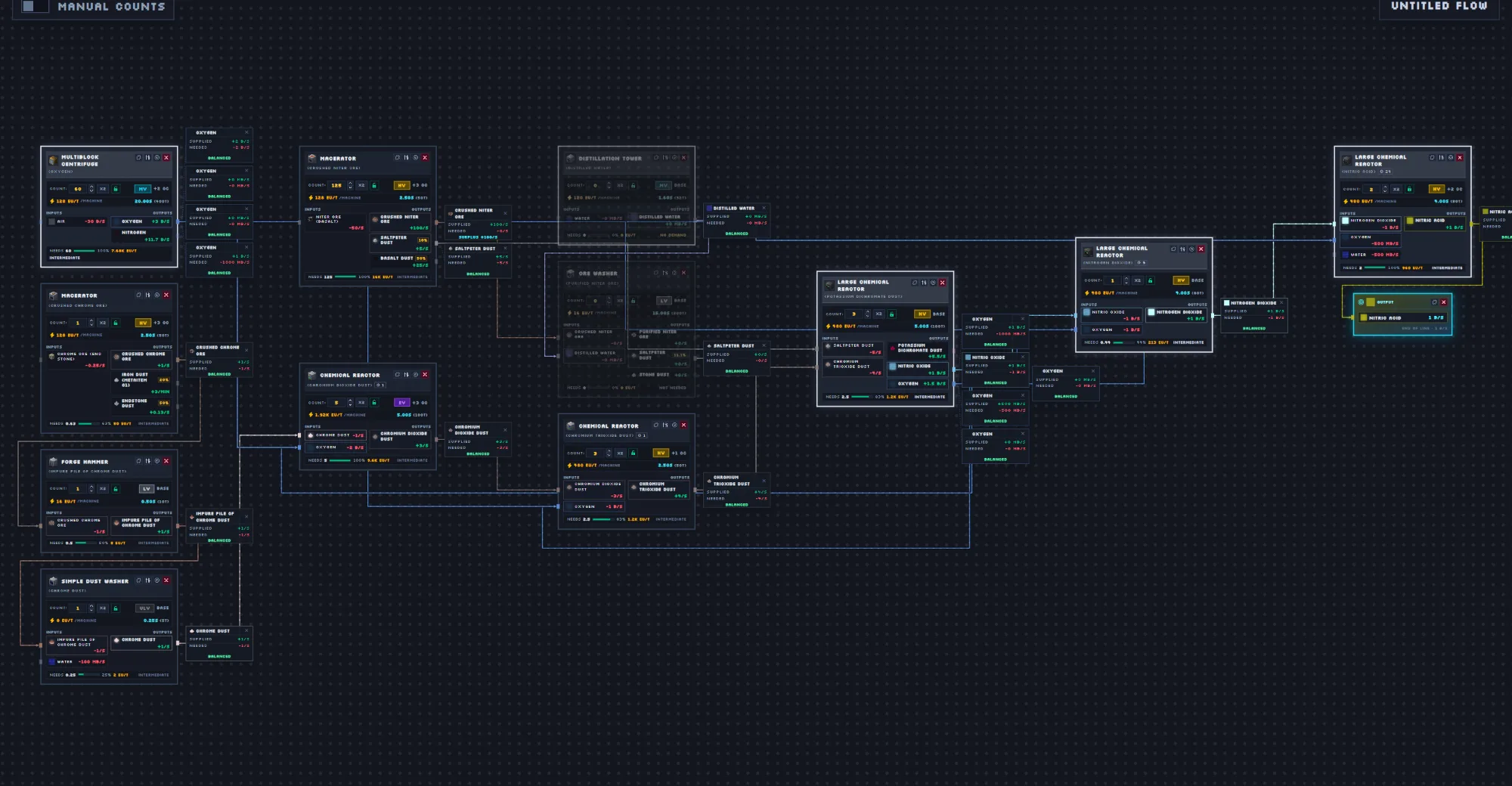Toggle the count lock on Crushed Niter Ore Macerator
Viewport: 1512px width, 786px height.
click(374, 185)
